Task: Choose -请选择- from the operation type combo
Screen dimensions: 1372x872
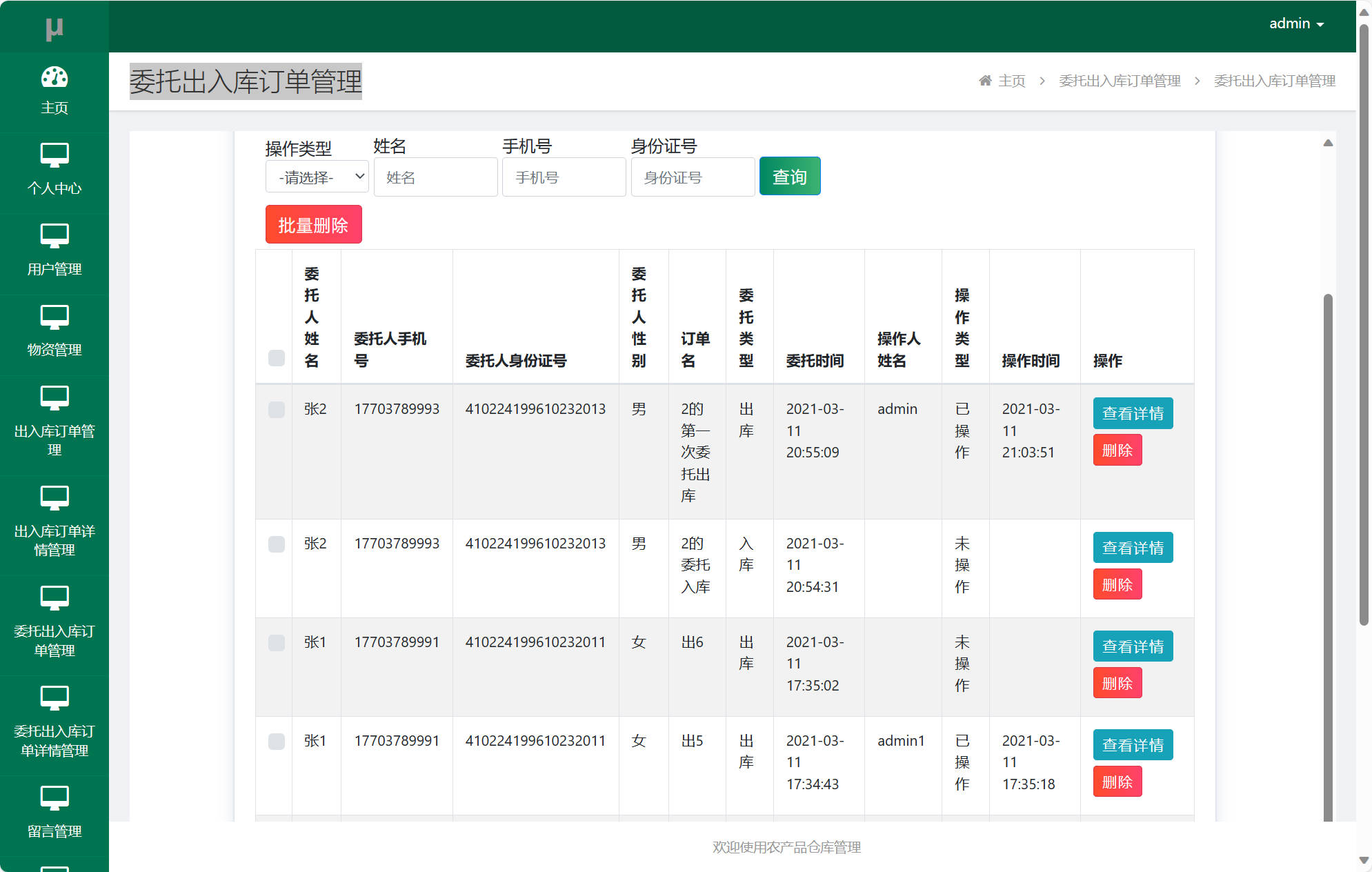Action: [316, 177]
